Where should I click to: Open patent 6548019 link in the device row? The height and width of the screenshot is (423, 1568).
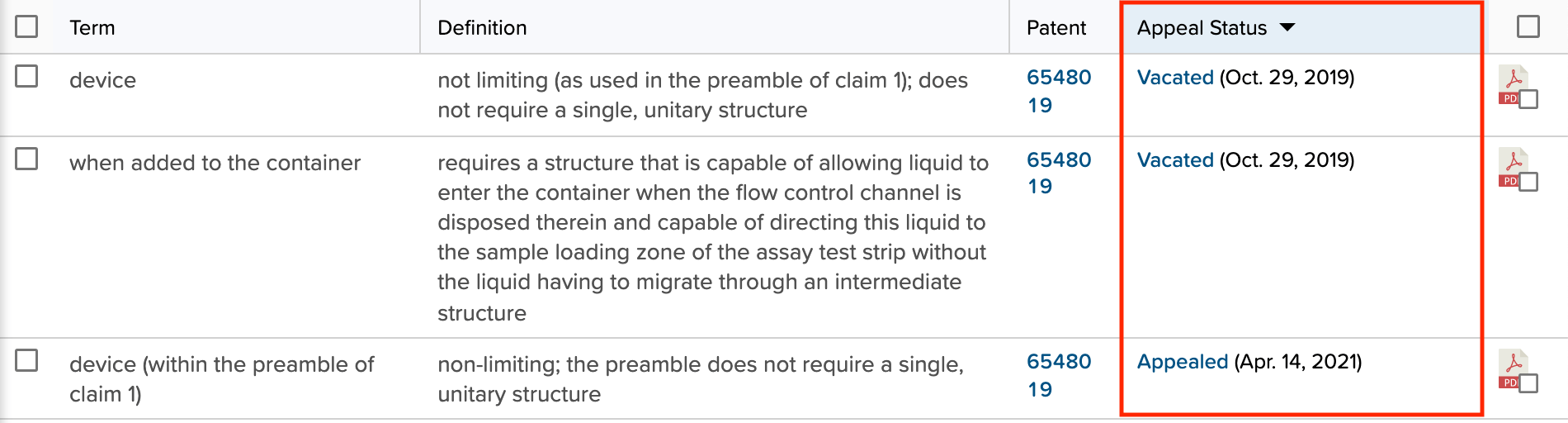(1059, 91)
